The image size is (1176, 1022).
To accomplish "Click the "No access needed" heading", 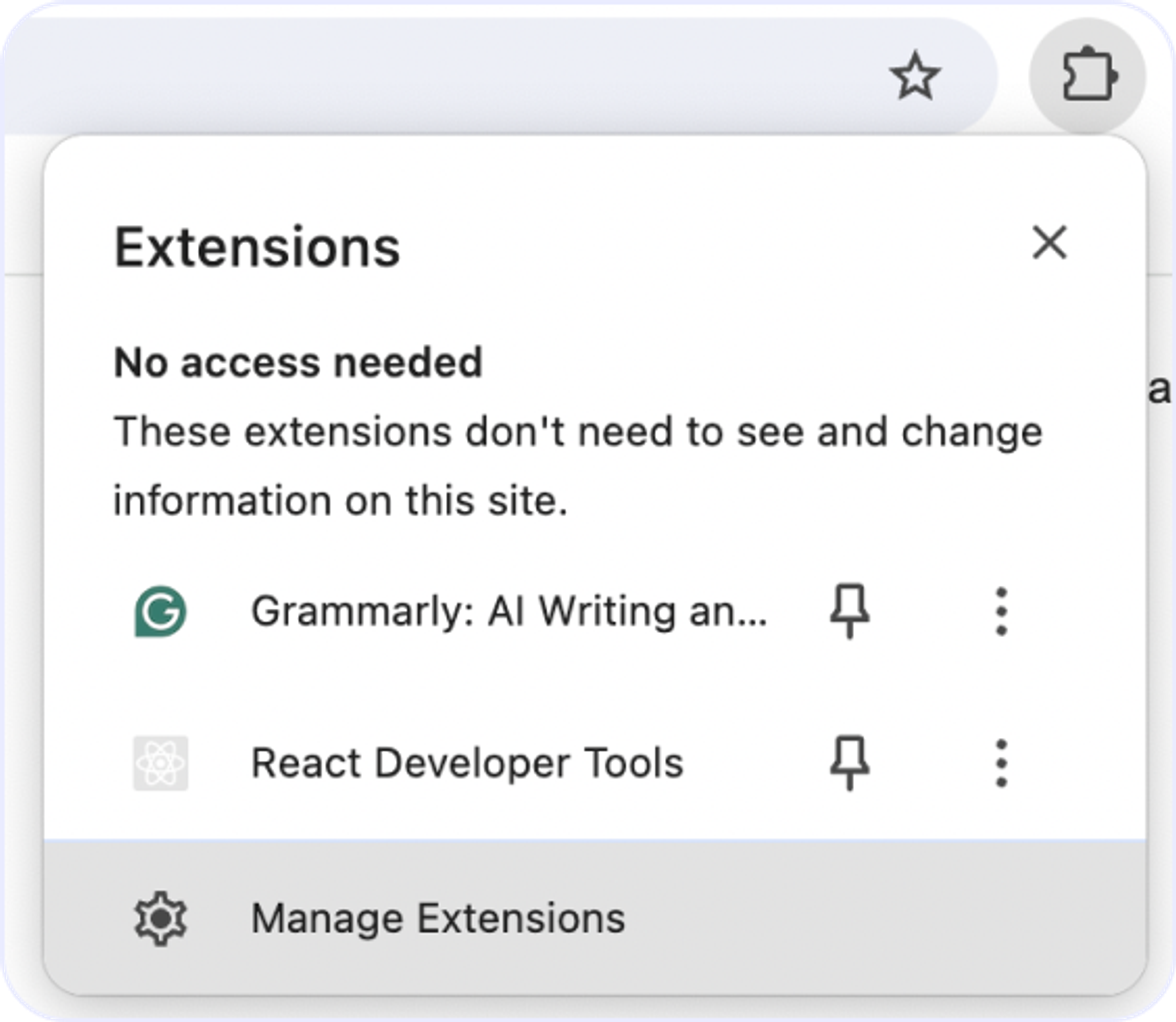I will click(x=298, y=363).
